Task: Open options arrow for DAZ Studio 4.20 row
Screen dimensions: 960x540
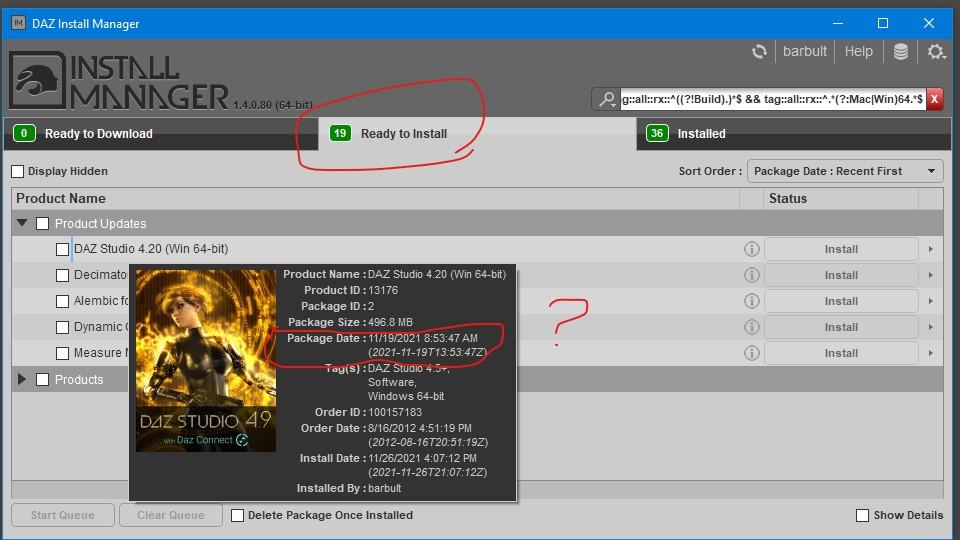Action: pos(931,249)
